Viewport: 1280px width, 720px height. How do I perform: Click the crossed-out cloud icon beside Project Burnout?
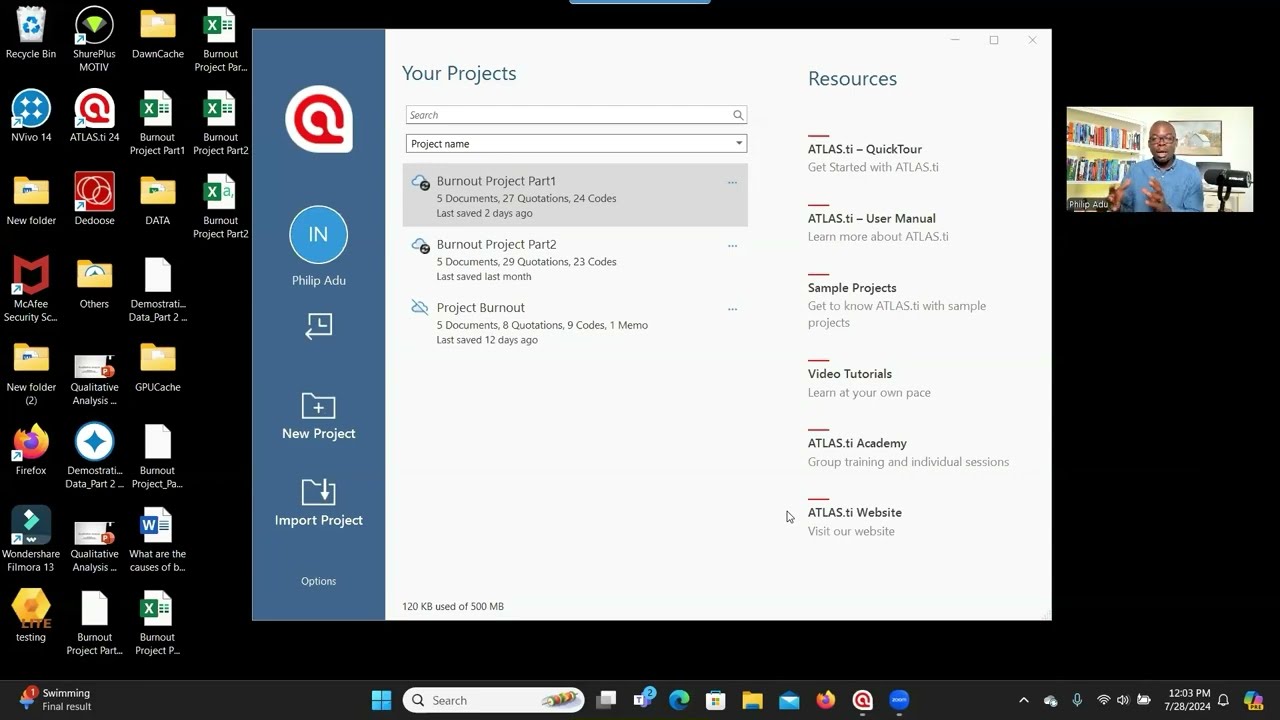(420, 308)
